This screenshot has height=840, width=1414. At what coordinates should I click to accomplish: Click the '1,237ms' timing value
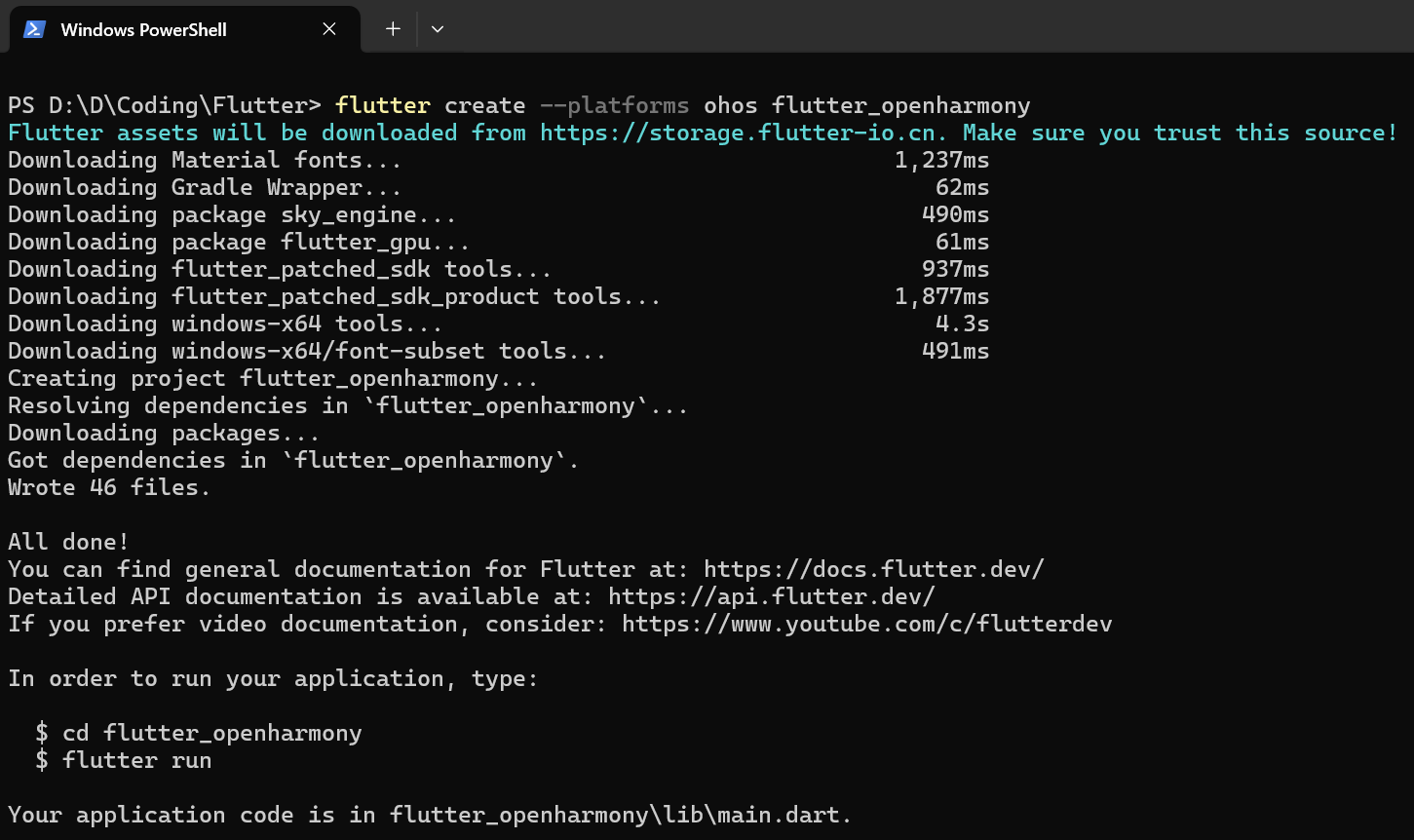click(941, 160)
